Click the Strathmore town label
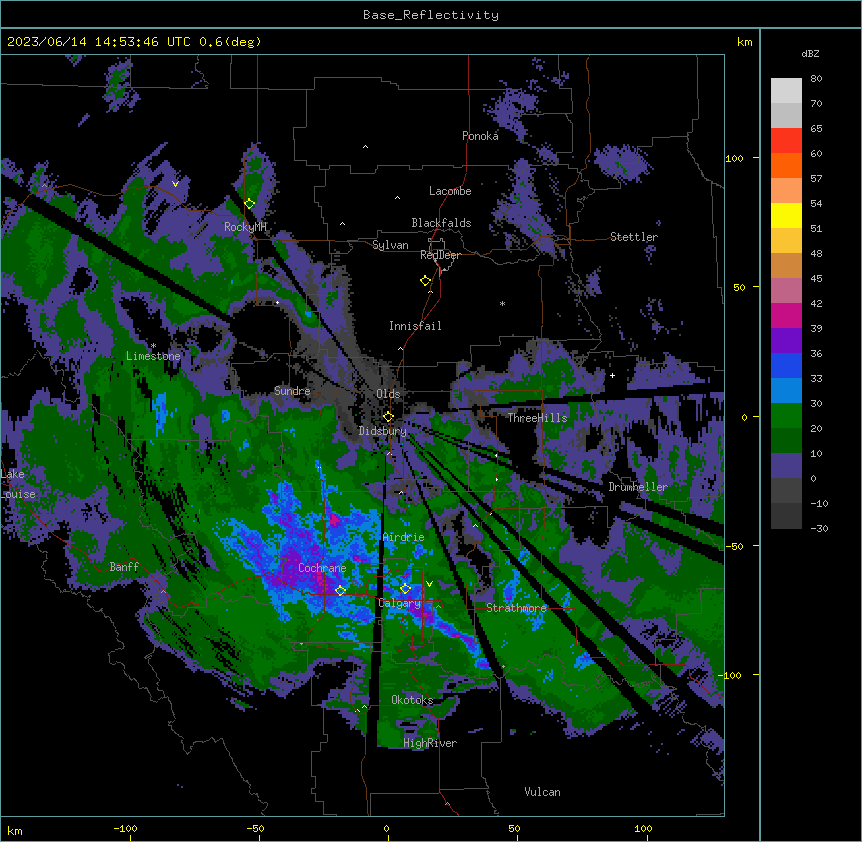862x842 pixels. [x=516, y=607]
